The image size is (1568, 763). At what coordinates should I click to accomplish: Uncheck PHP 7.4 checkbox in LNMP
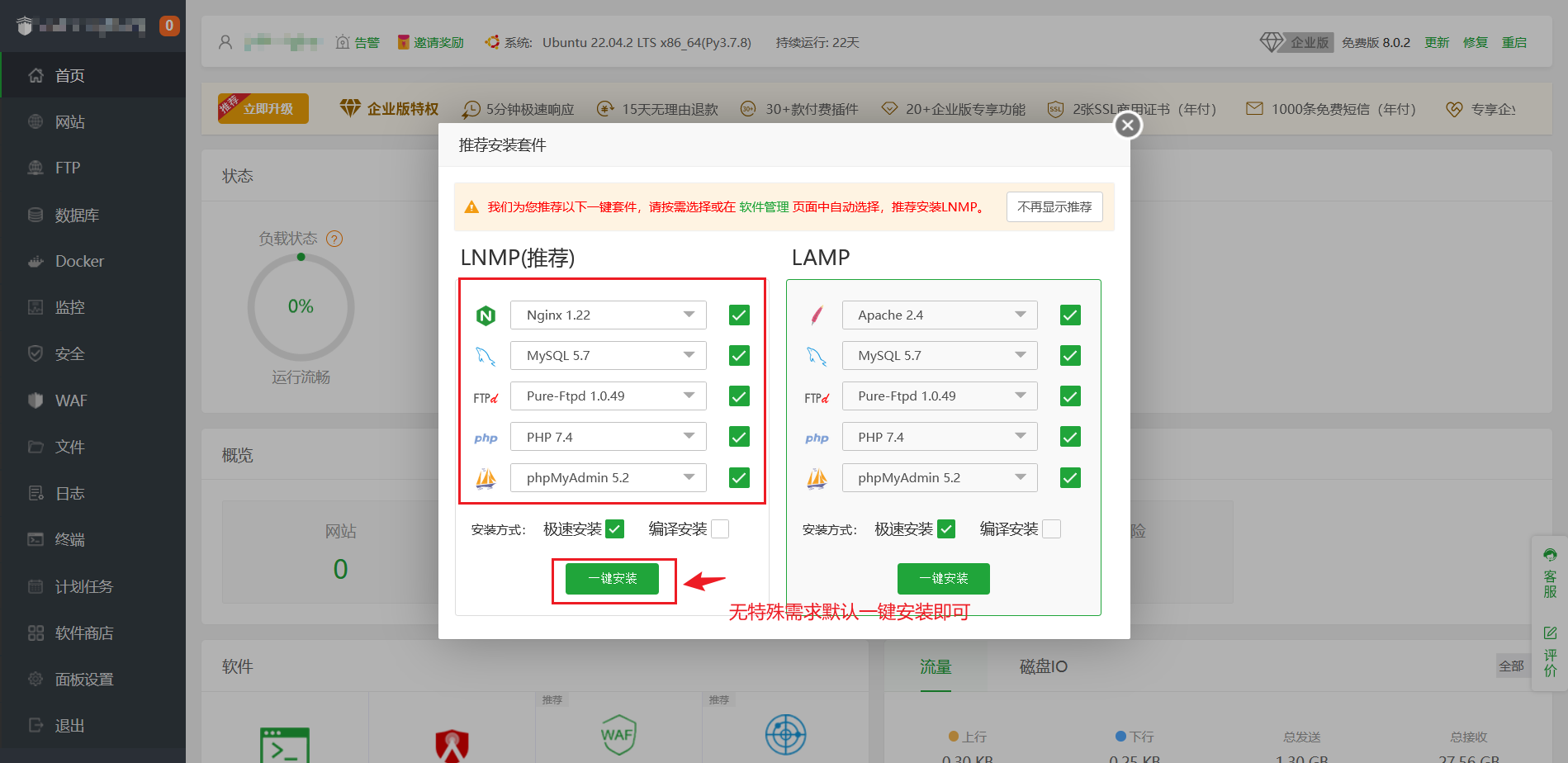click(x=739, y=437)
